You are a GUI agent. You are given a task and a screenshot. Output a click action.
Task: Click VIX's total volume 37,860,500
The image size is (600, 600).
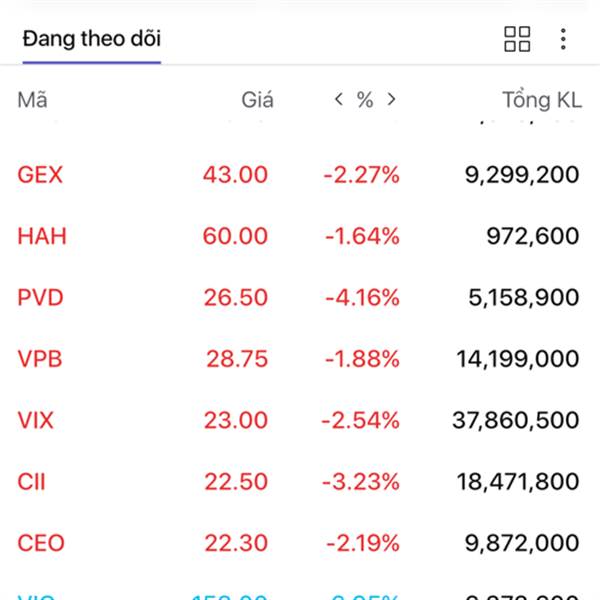[x=515, y=420]
